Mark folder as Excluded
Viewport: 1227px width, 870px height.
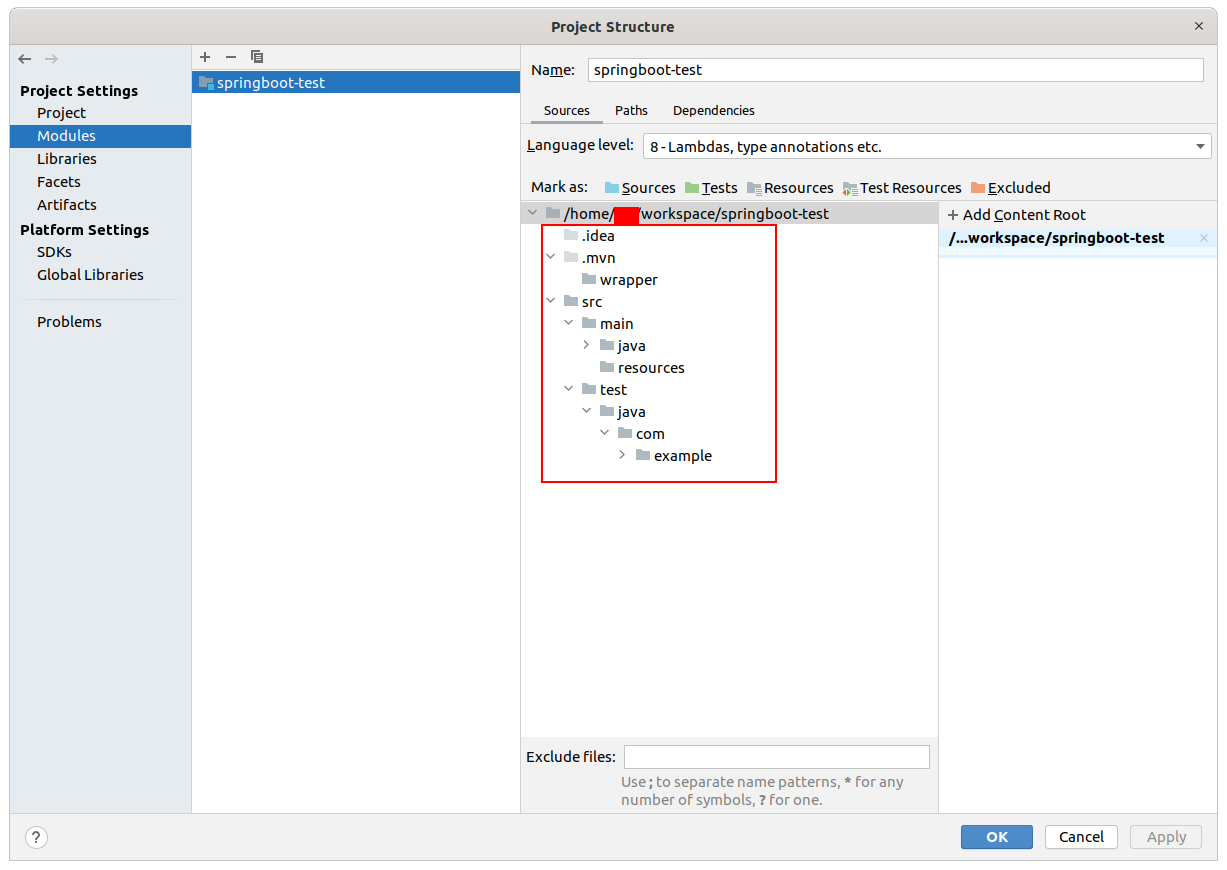(1010, 188)
